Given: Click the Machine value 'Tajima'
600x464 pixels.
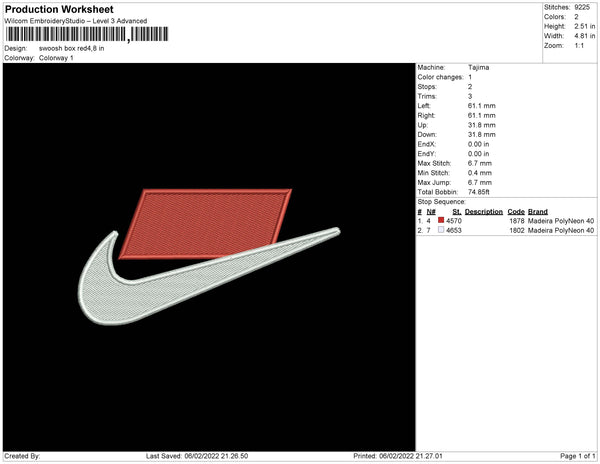Looking at the screenshot, I should (x=478, y=67).
